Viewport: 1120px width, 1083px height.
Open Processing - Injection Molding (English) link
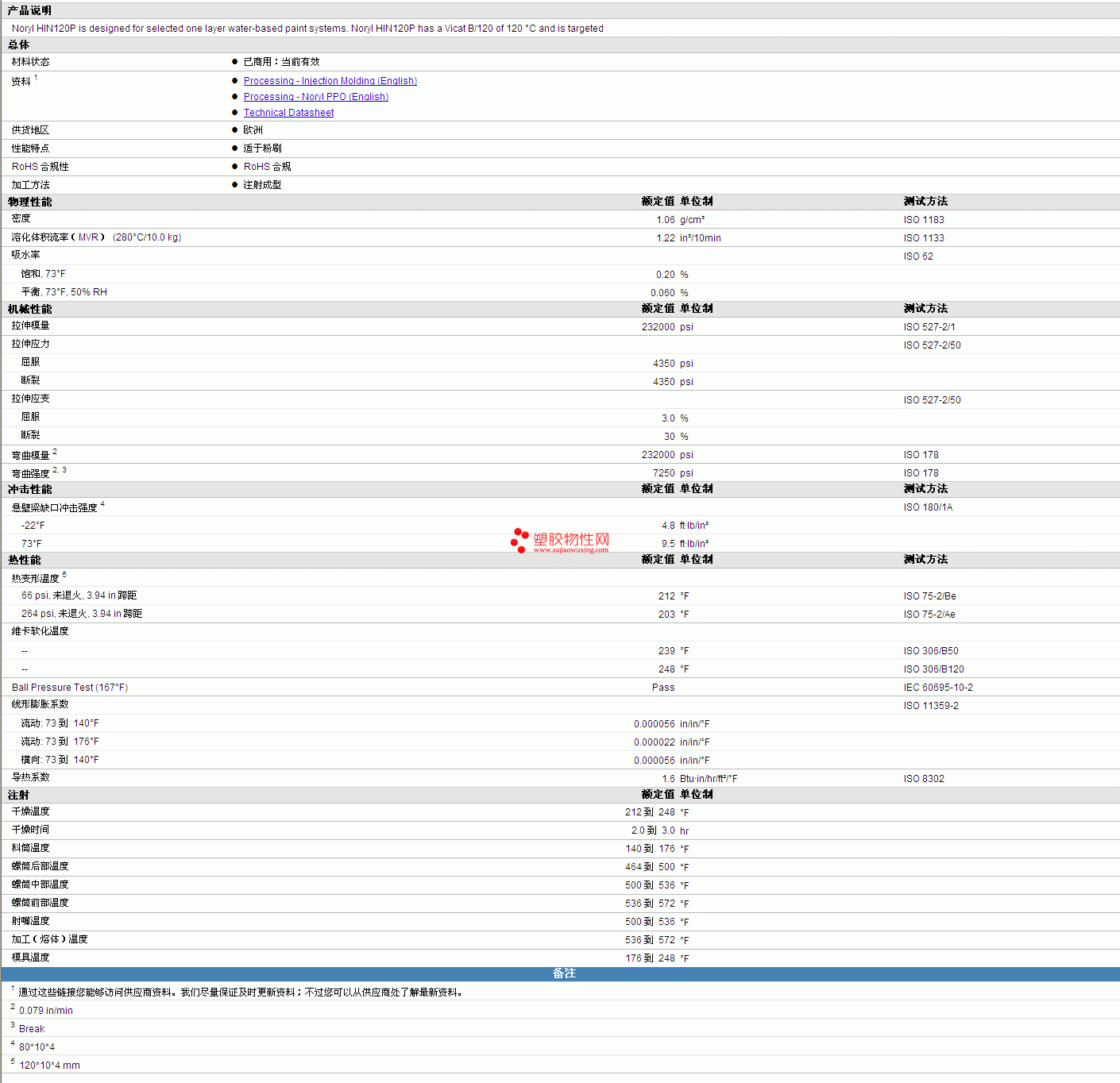click(330, 81)
